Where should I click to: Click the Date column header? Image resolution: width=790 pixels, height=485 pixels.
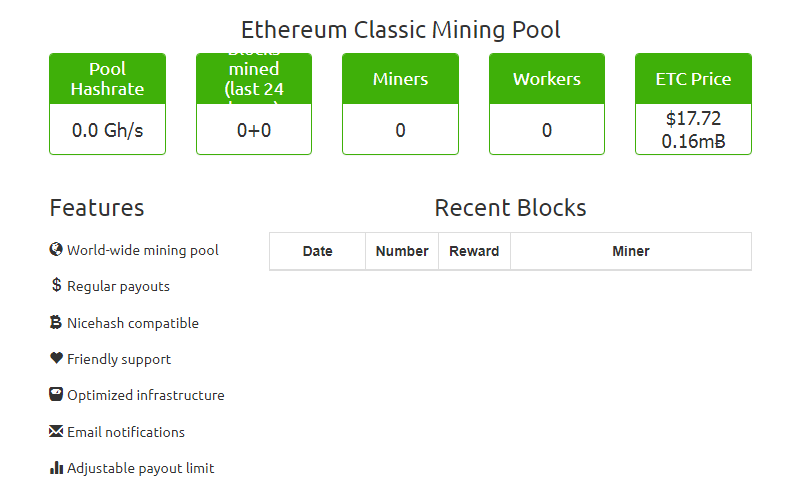317,251
